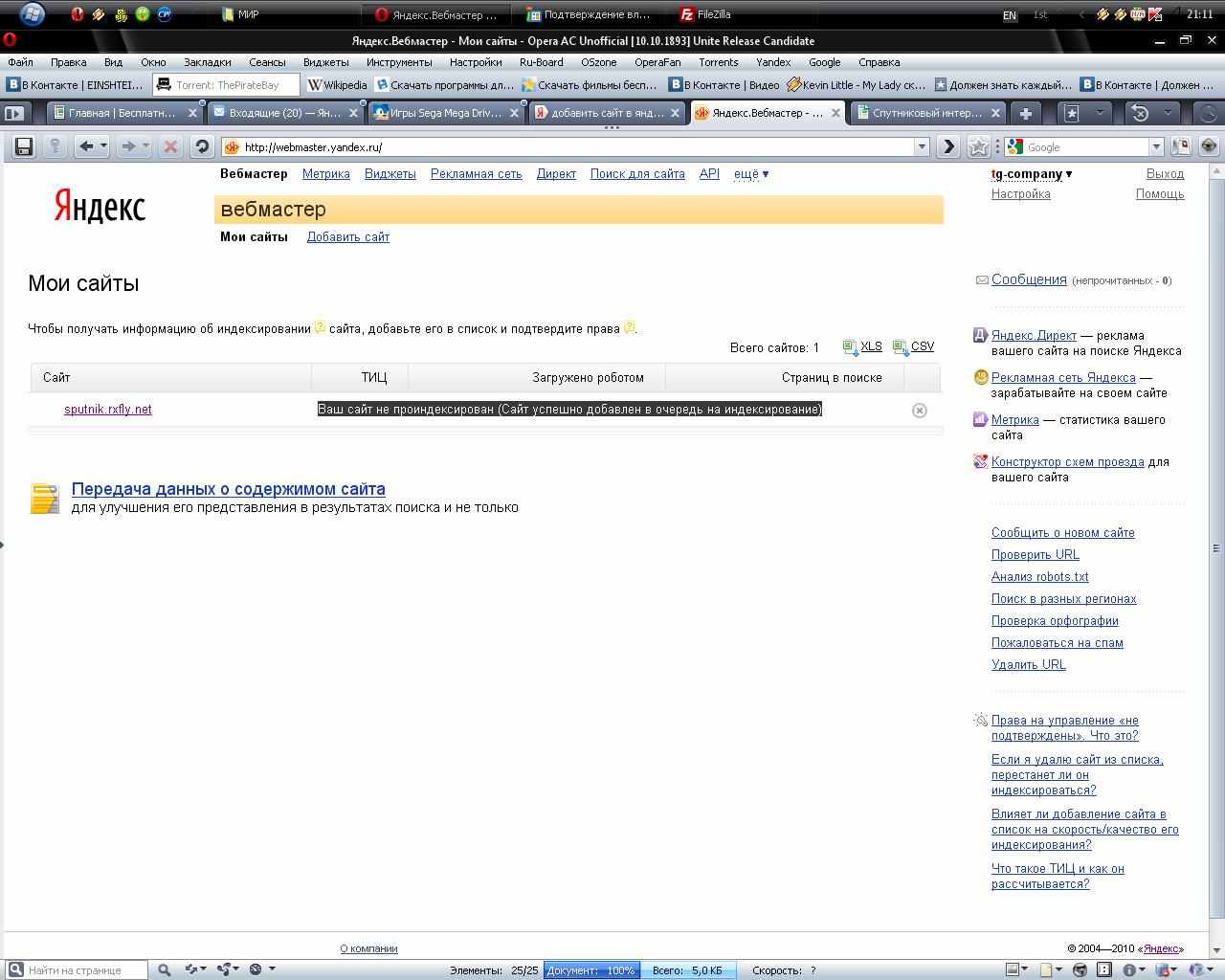Expand the 'ещё' services dropdown
The width and height of the screenshot is (1225, 980).
point(751,174)
